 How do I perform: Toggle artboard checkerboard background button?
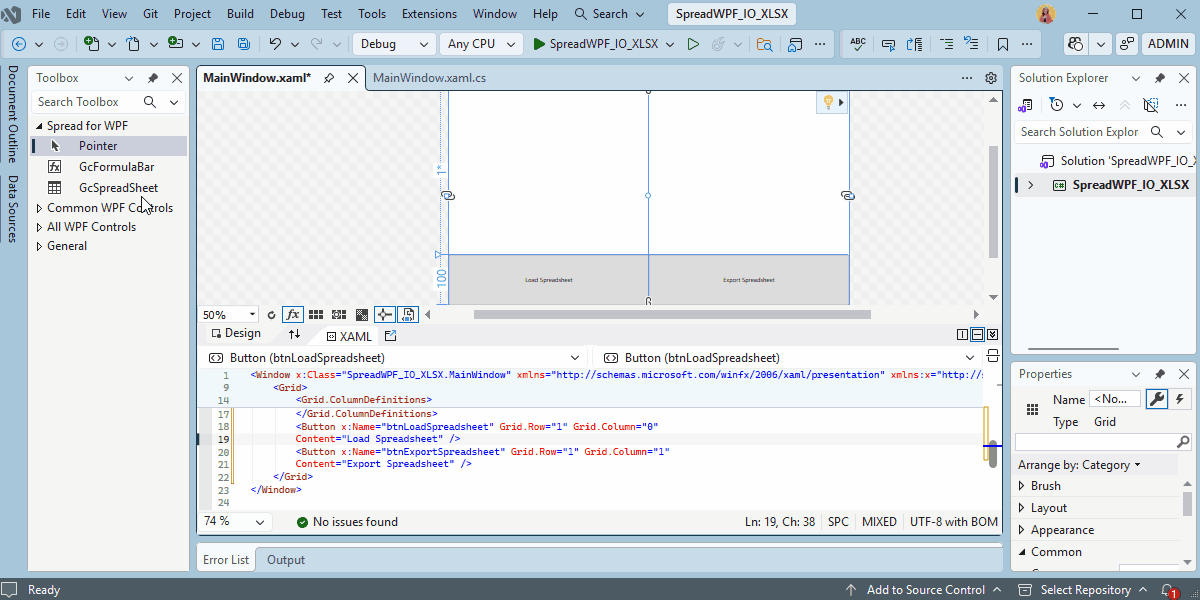362,314
